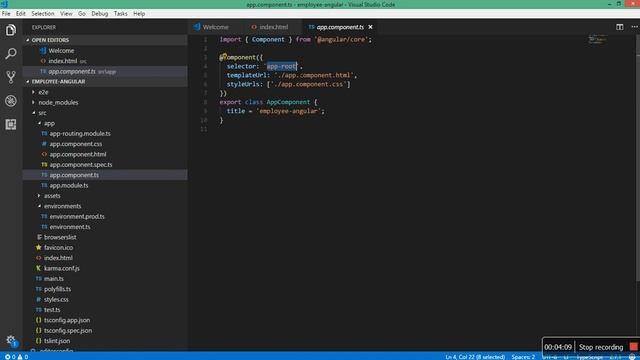Open app.component.spec.ts file
This screenshot has height=360, width=640.
[x=105, y=165]
